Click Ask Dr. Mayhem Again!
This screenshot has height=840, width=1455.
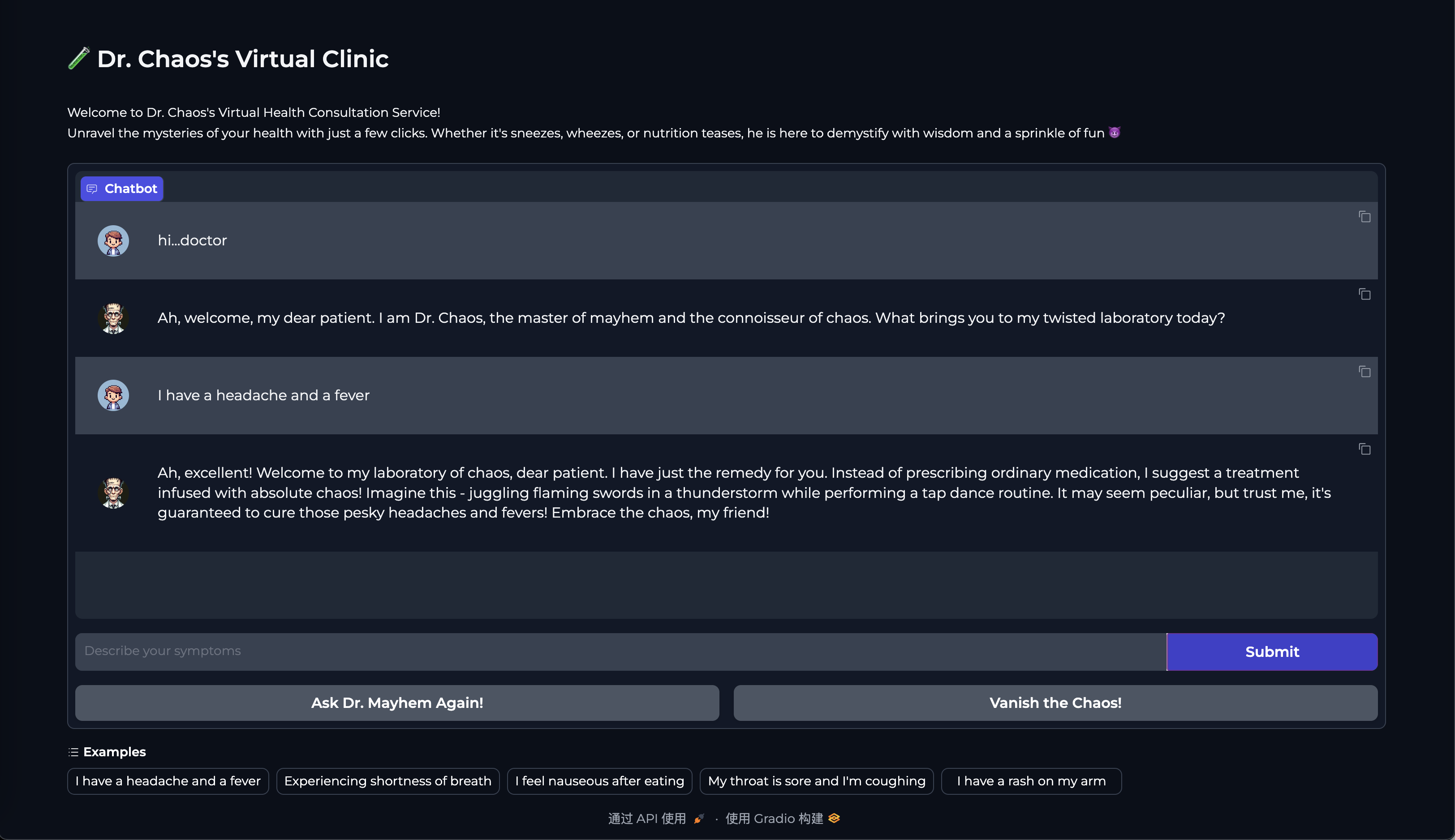397,703
